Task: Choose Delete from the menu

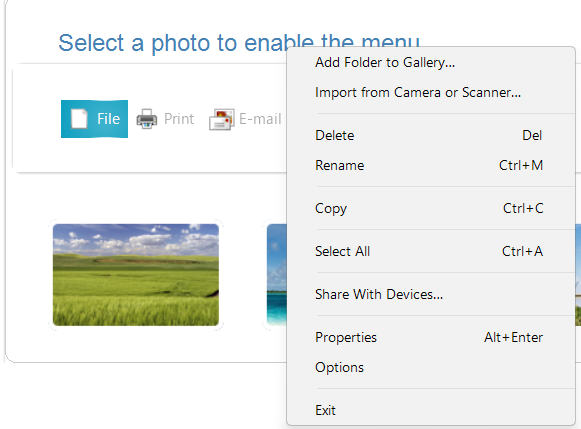Action: [431, 135]
